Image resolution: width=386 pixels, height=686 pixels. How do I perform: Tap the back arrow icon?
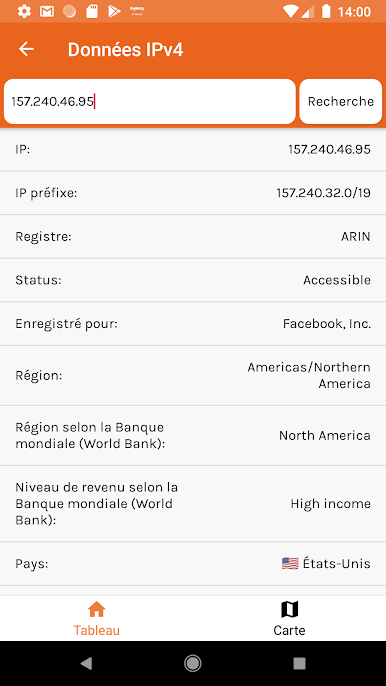click(26, 49)
